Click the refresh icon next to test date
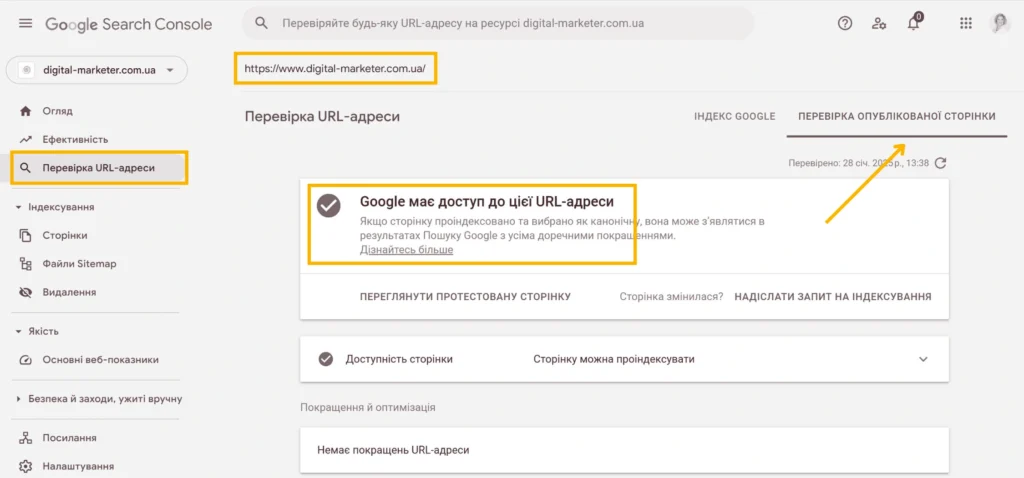This screenshot has width=1024, height=478. point(940,163)
